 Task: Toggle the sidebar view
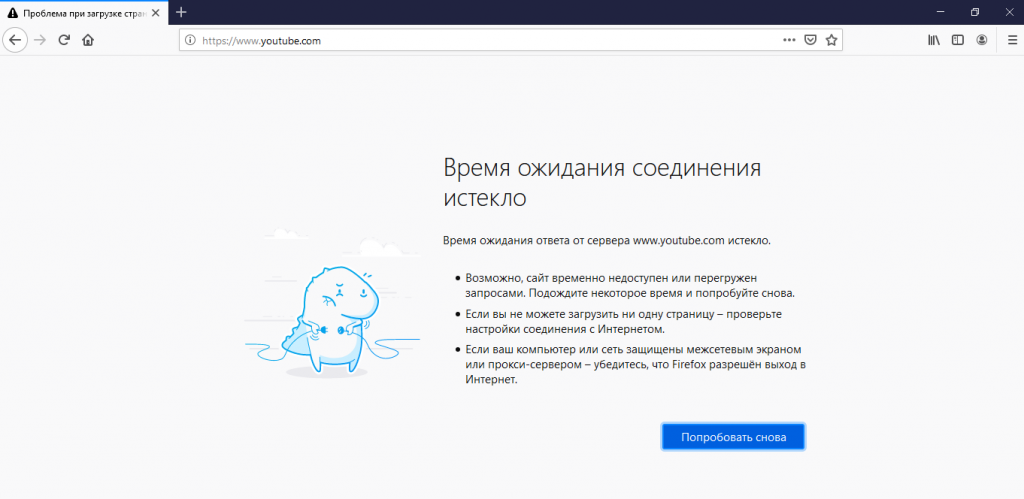pos(958,41)
